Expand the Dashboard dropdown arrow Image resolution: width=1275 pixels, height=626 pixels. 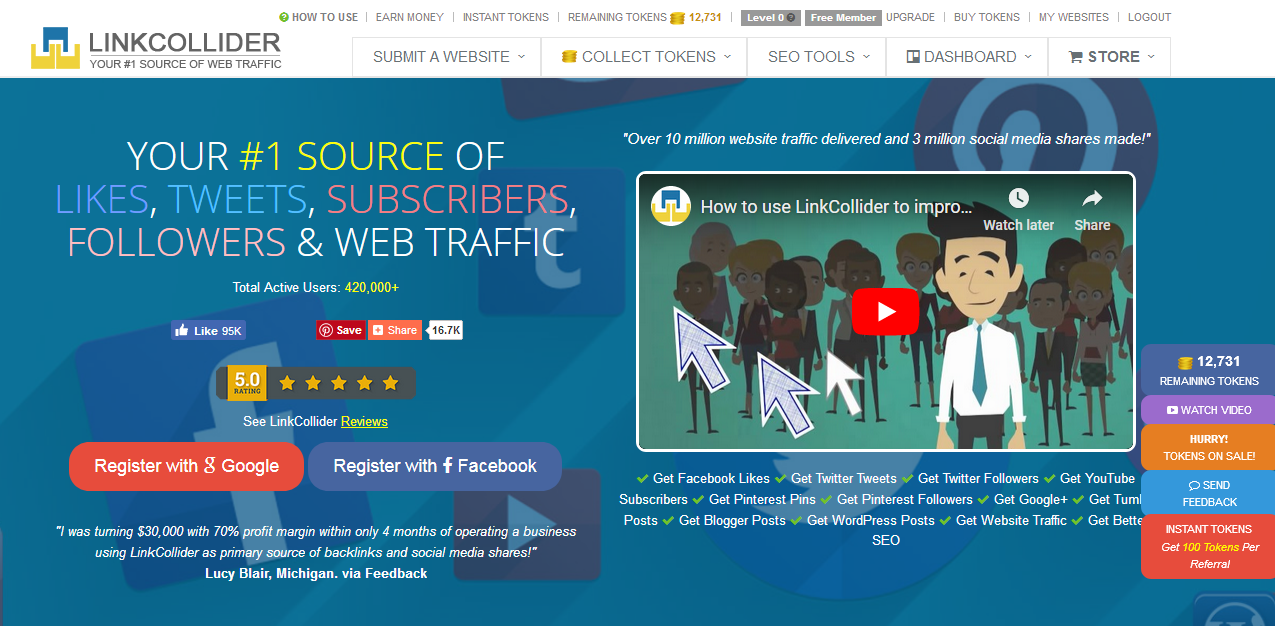tap(1028, 57)
